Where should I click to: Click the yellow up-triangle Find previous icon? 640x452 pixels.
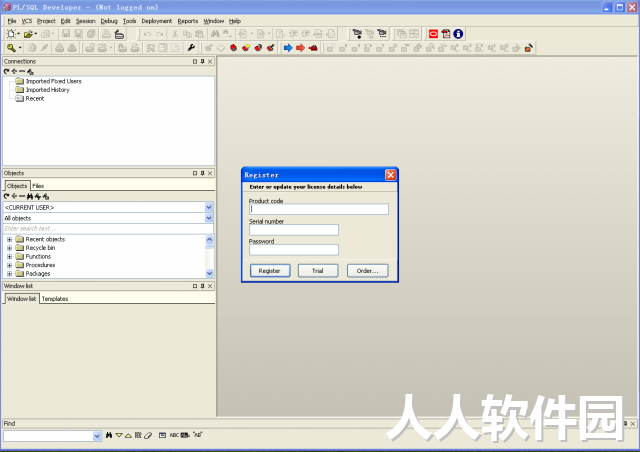coord(128,435)
